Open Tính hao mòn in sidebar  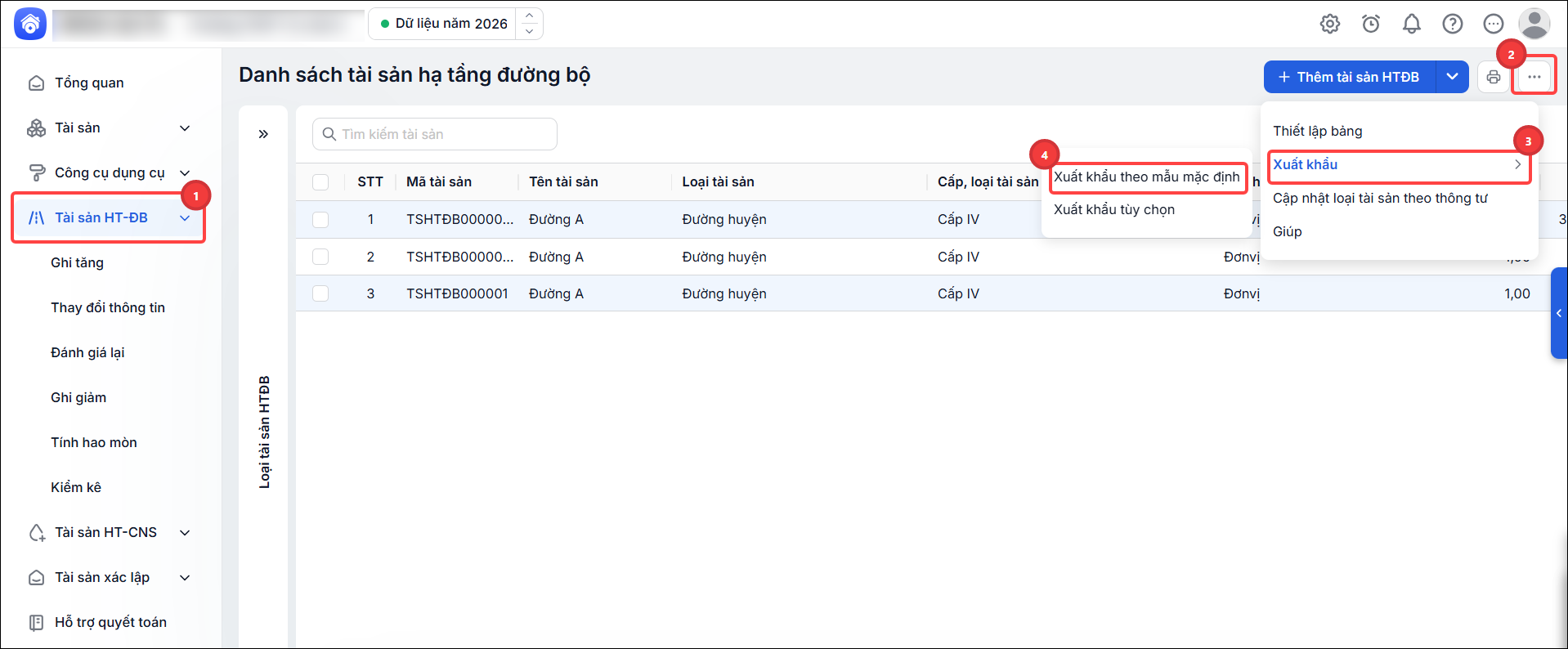point(94,442)
